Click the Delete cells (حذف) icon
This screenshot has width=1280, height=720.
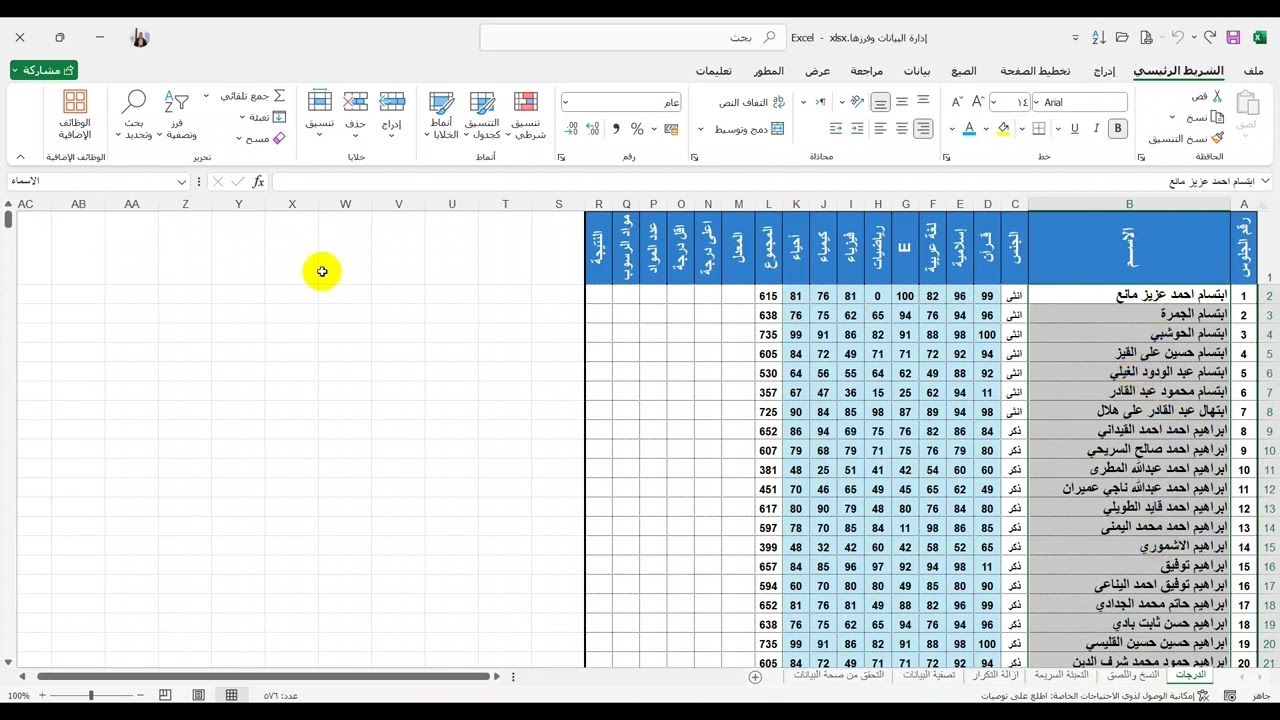click(356, 101)
